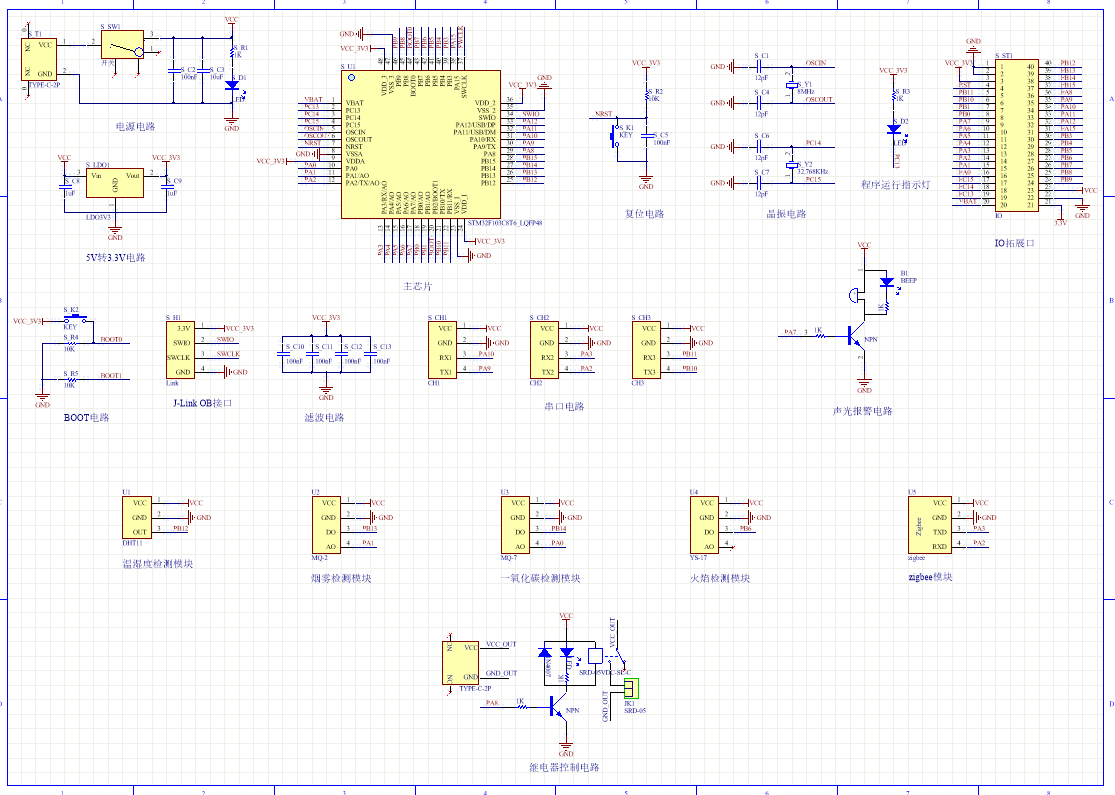Click the VCC_OUT net label on relay connector
Screen dimensions: 1115x795
501,644
